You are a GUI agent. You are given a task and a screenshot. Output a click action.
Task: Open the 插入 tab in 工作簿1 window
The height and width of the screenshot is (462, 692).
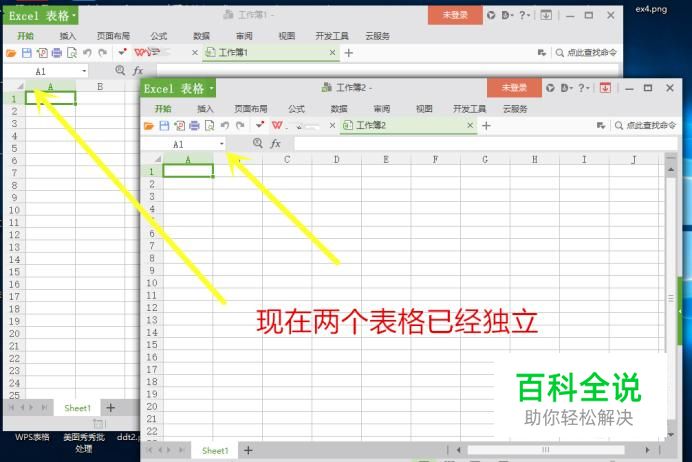68,36
